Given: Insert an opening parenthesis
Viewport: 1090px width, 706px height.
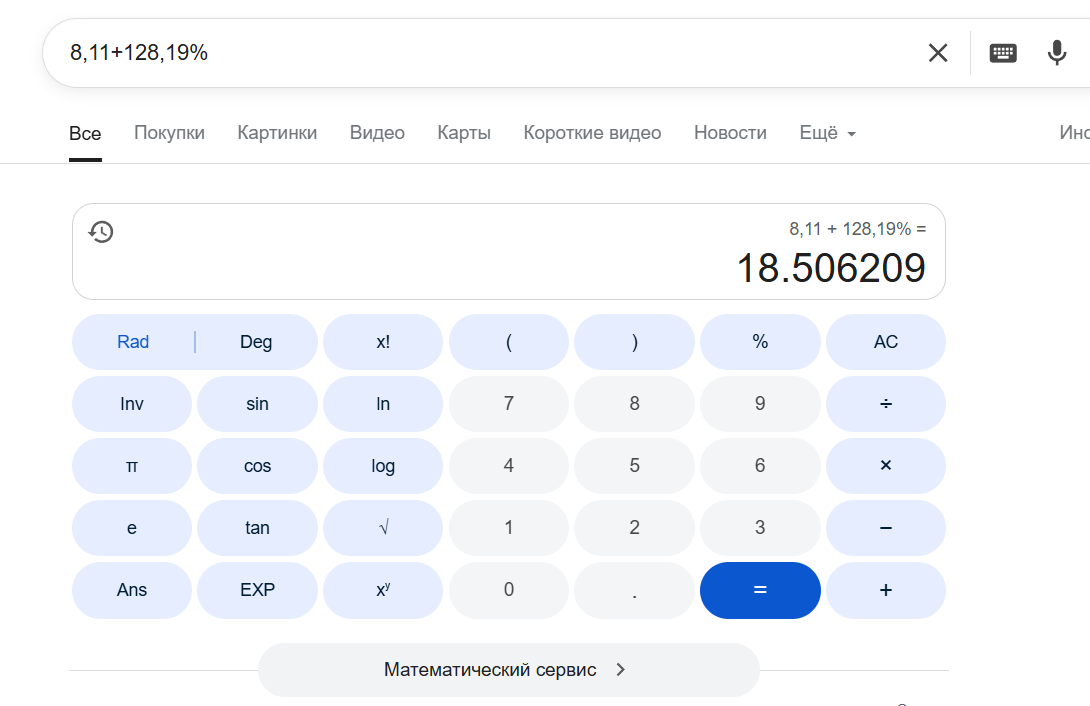Looking at the screenshot, I should (x=509, y=342).
